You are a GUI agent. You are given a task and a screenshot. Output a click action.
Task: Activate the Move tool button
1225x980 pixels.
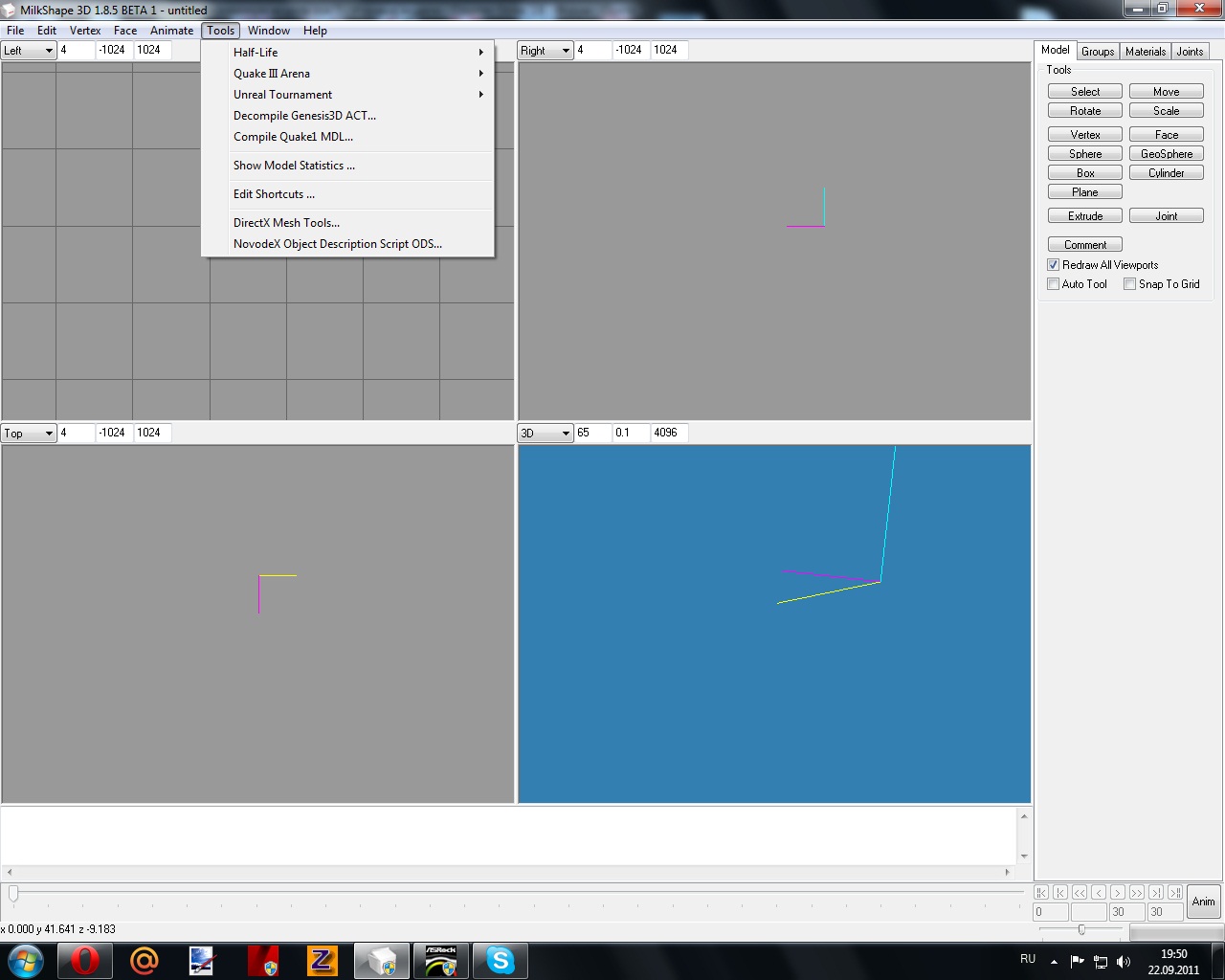click(1167, 92)
